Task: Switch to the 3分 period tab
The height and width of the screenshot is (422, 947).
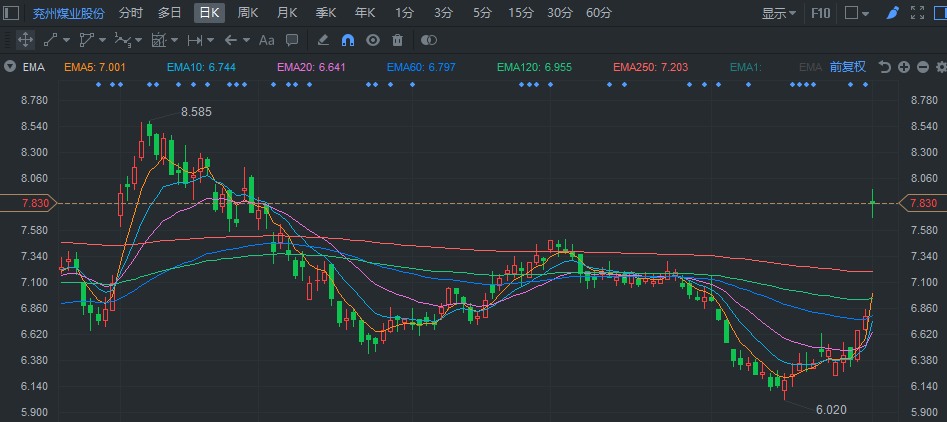Action: 443,13
